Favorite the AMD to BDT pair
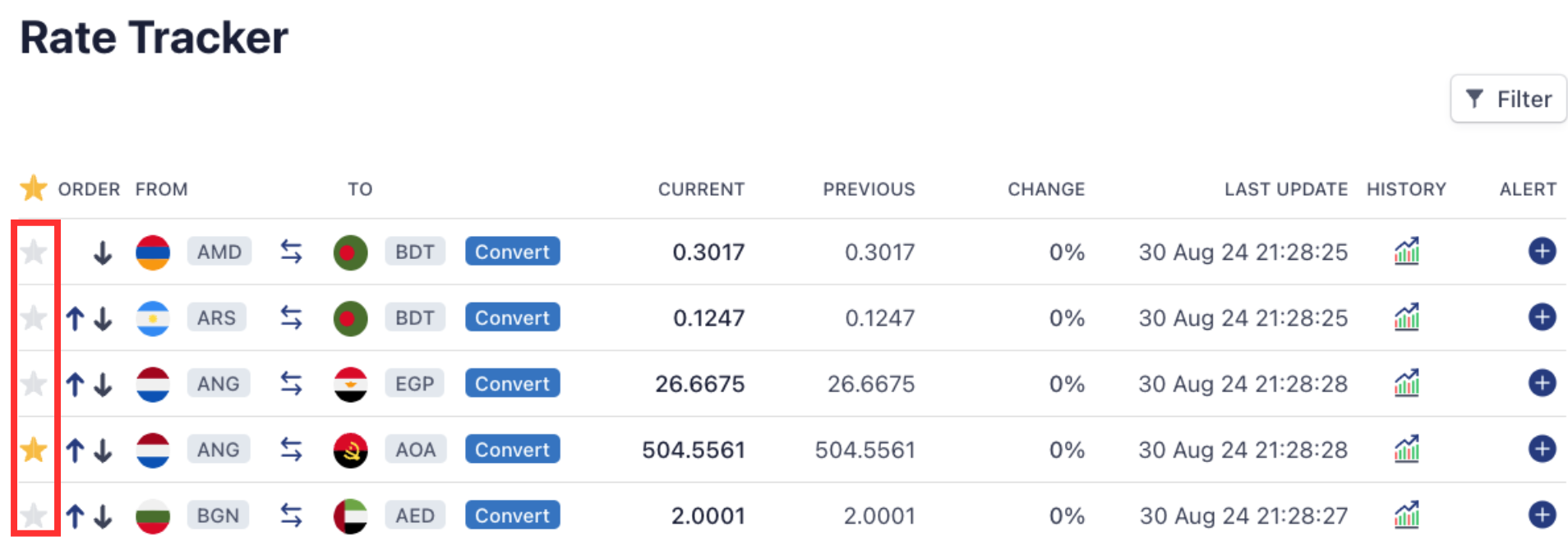Image resolution: width=1568 pixels, height=555 pixels. point(34,252)
